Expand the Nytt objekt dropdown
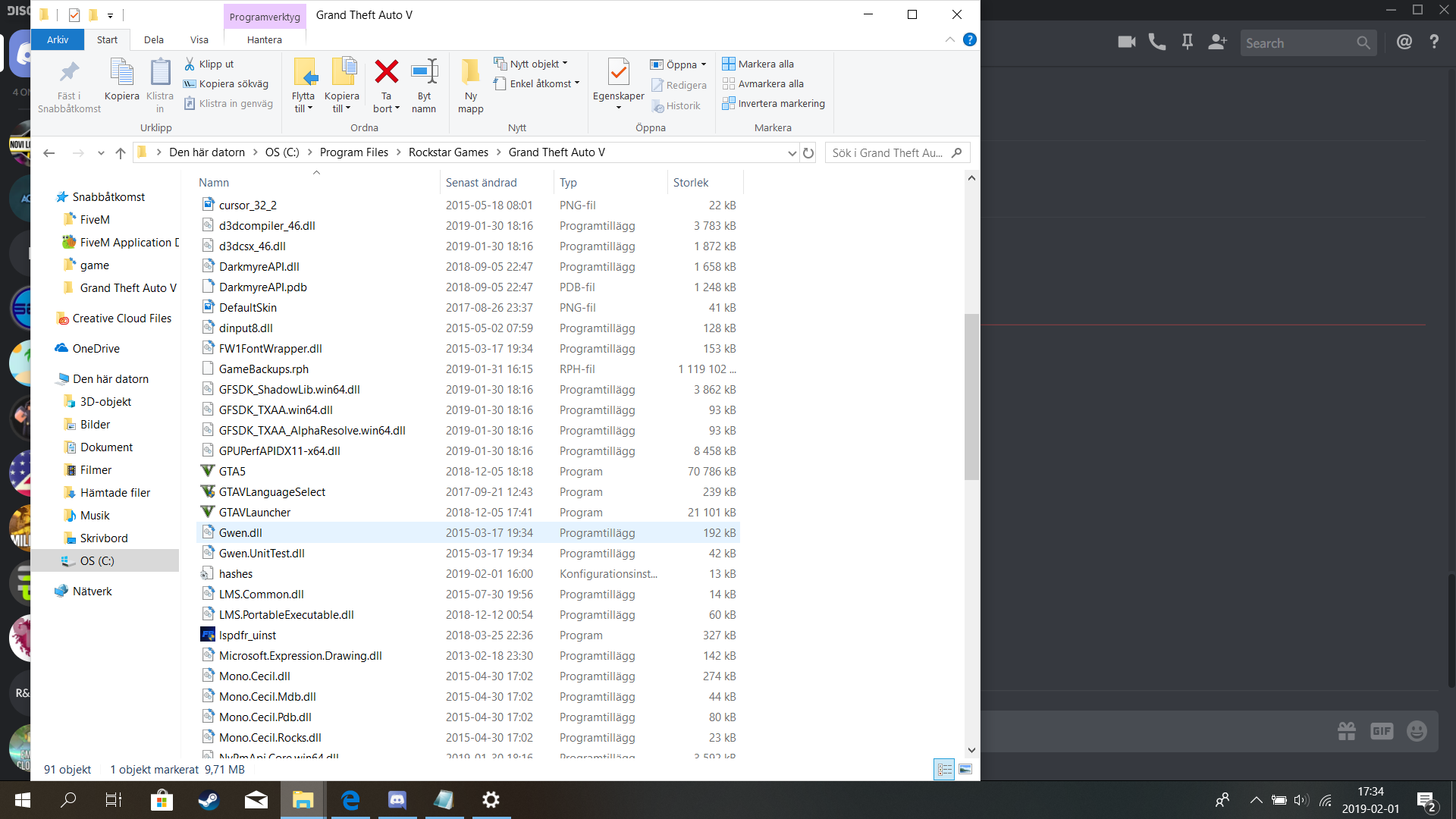 pyautogui.click(x=531, y=64)
